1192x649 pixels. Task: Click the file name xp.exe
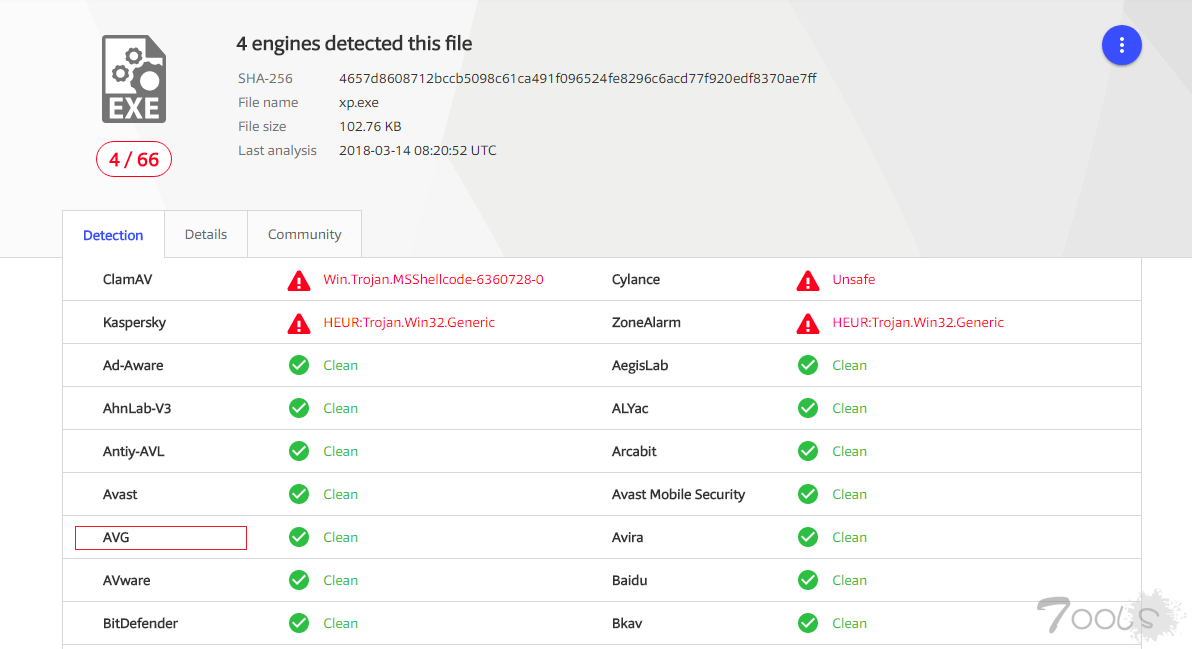359,103
